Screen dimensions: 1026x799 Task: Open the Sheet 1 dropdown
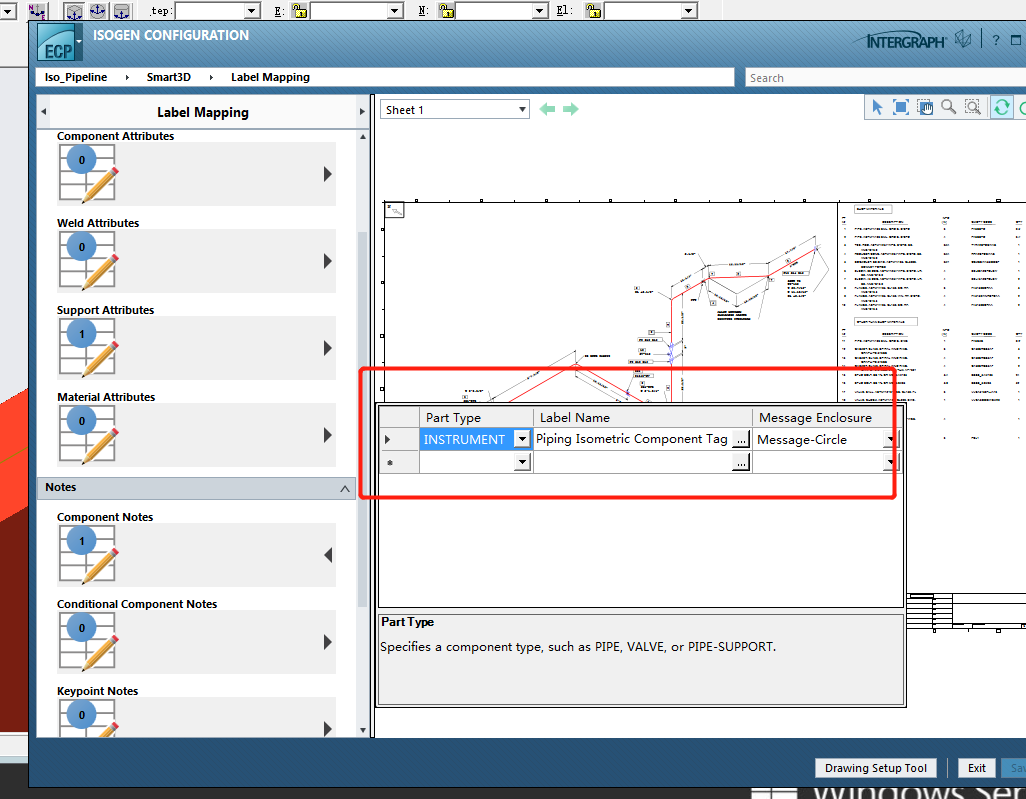pos(522,109)
